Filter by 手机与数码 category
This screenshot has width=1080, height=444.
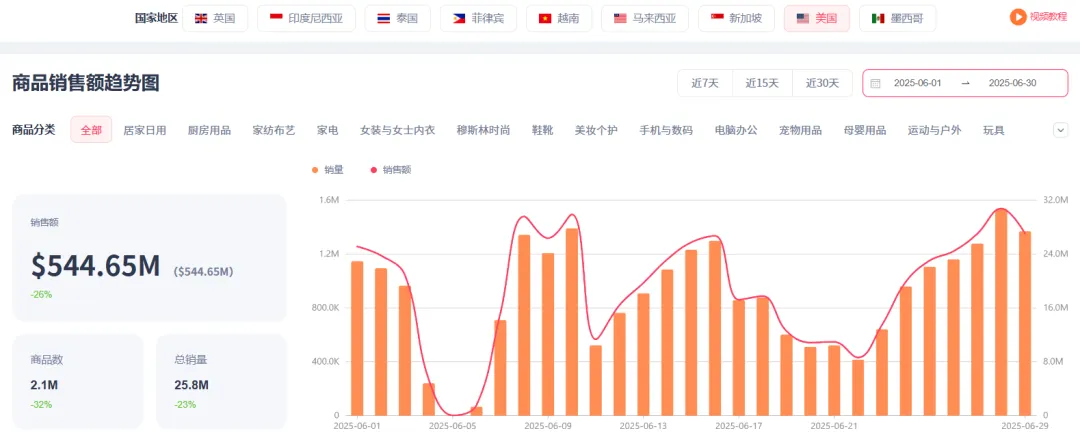[666, 130]
